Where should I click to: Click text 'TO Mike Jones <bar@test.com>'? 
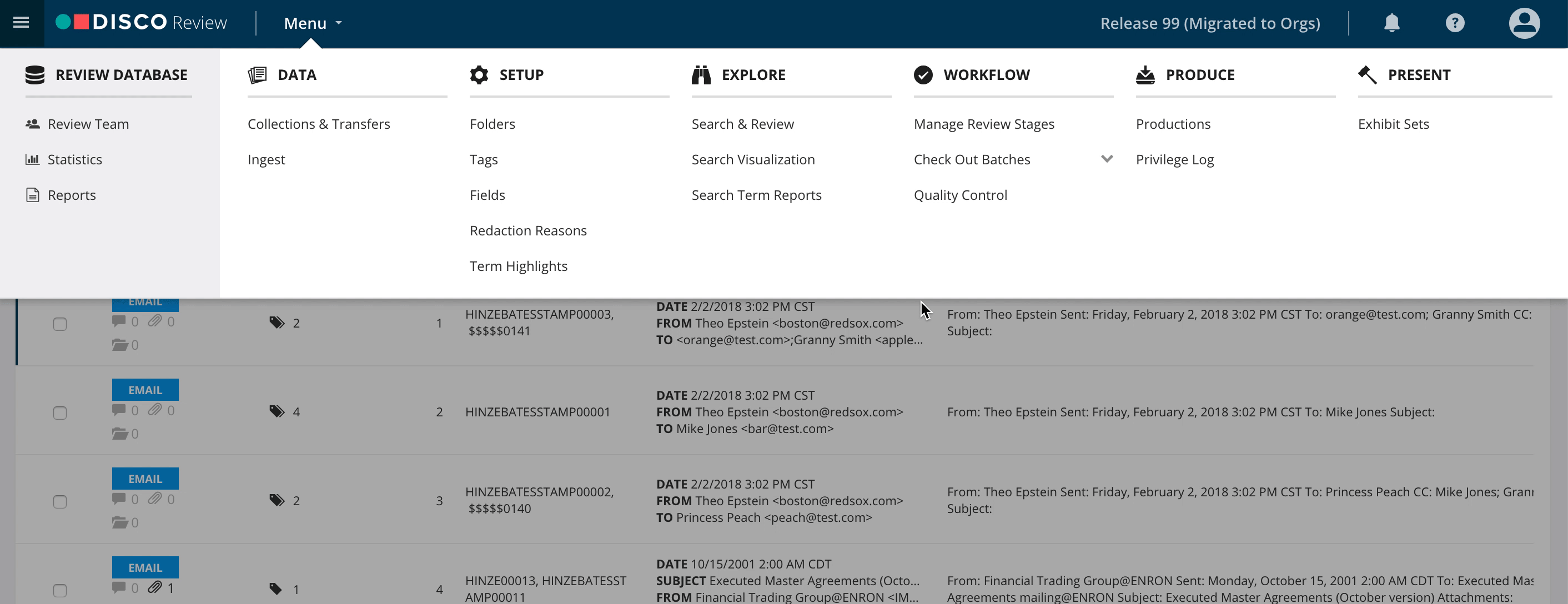[745, 428]
